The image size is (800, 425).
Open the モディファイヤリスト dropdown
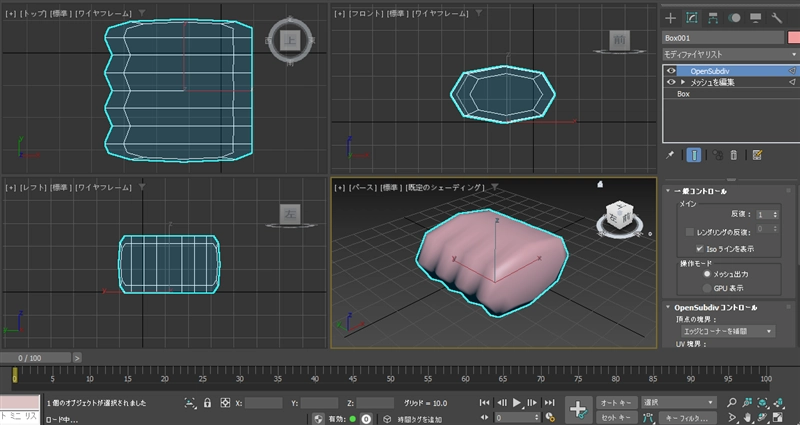pos(731,54)
